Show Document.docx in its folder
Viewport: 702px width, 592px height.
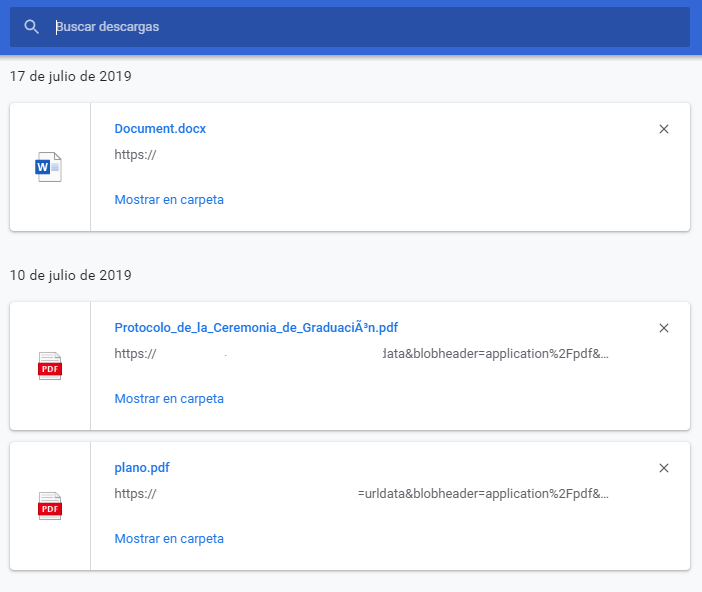(x=169, y=200)
